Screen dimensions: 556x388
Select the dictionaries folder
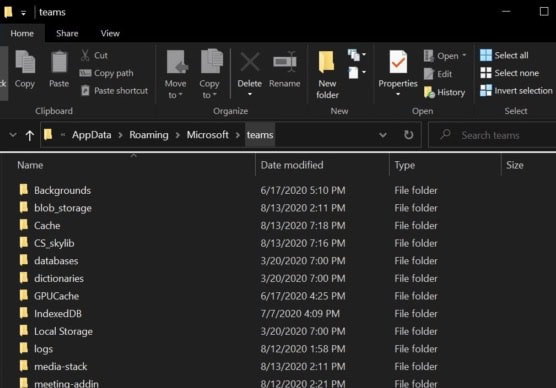59,278
